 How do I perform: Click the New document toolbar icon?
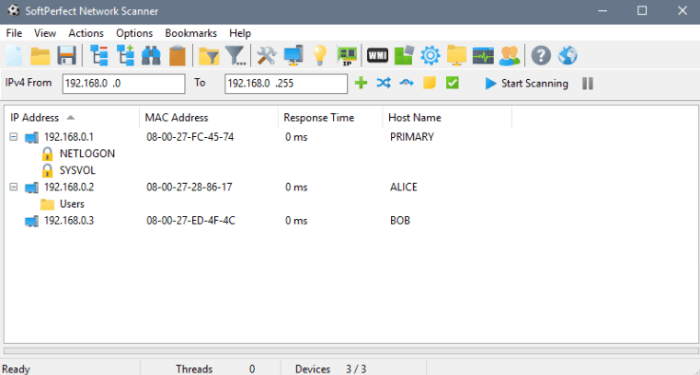click(x=14, y=56)
